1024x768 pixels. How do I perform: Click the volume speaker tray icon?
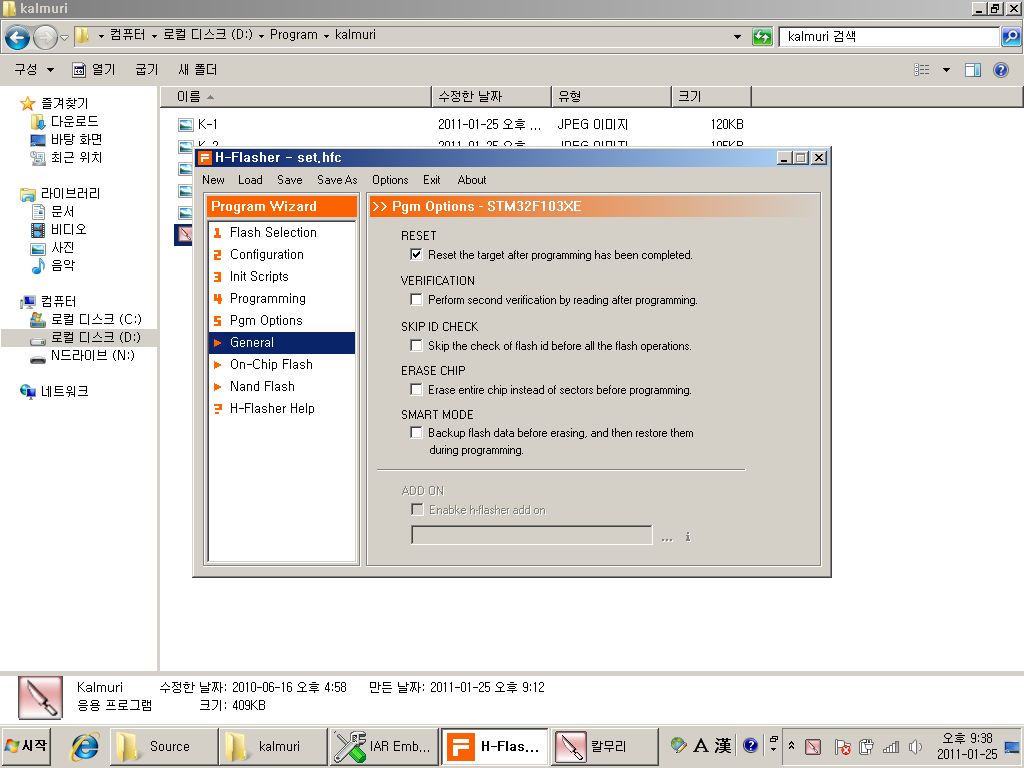pyautogui.click(x=916, y=746)
